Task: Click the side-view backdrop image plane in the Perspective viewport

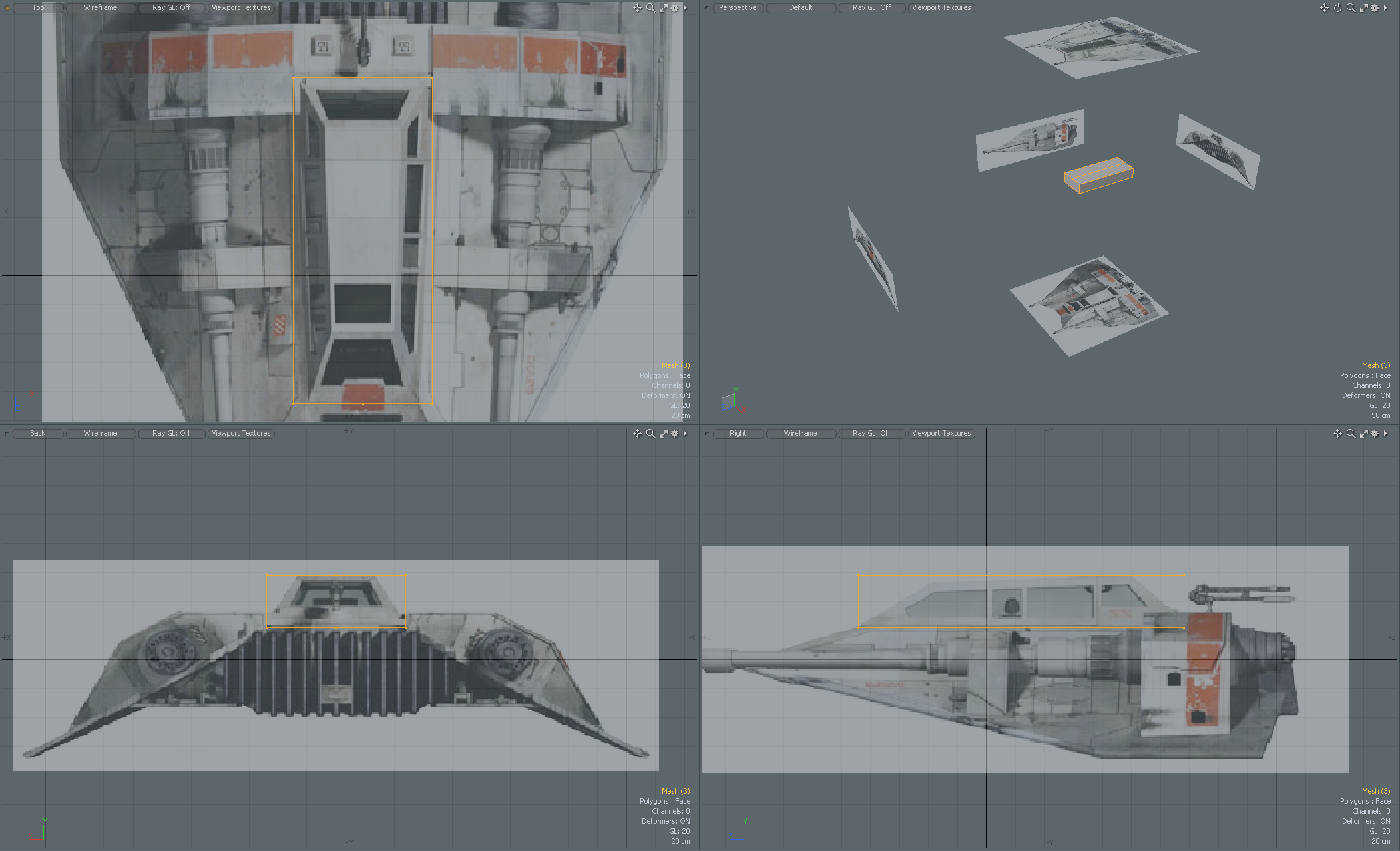Action: point(1030,139)
